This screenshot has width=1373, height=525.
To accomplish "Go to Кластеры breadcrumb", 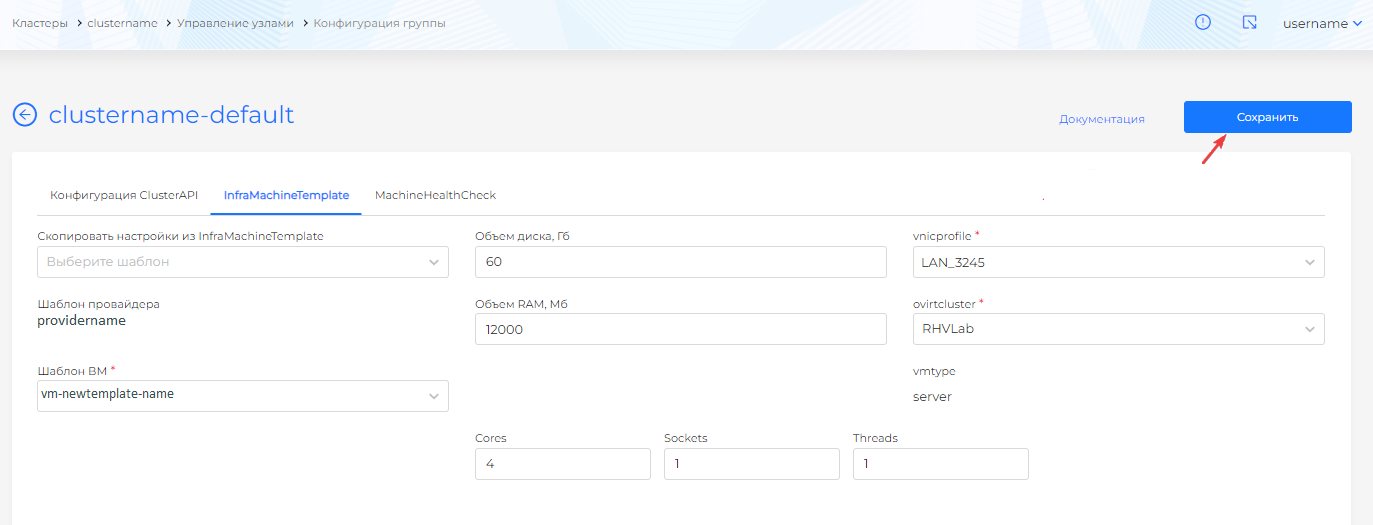I will point(40,23).
